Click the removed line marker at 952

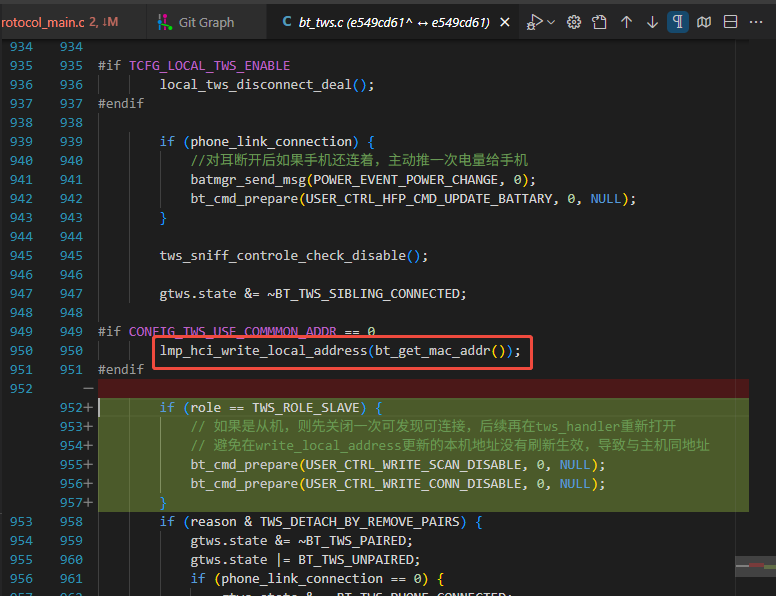pyautogui.click(x=88, y=389)
